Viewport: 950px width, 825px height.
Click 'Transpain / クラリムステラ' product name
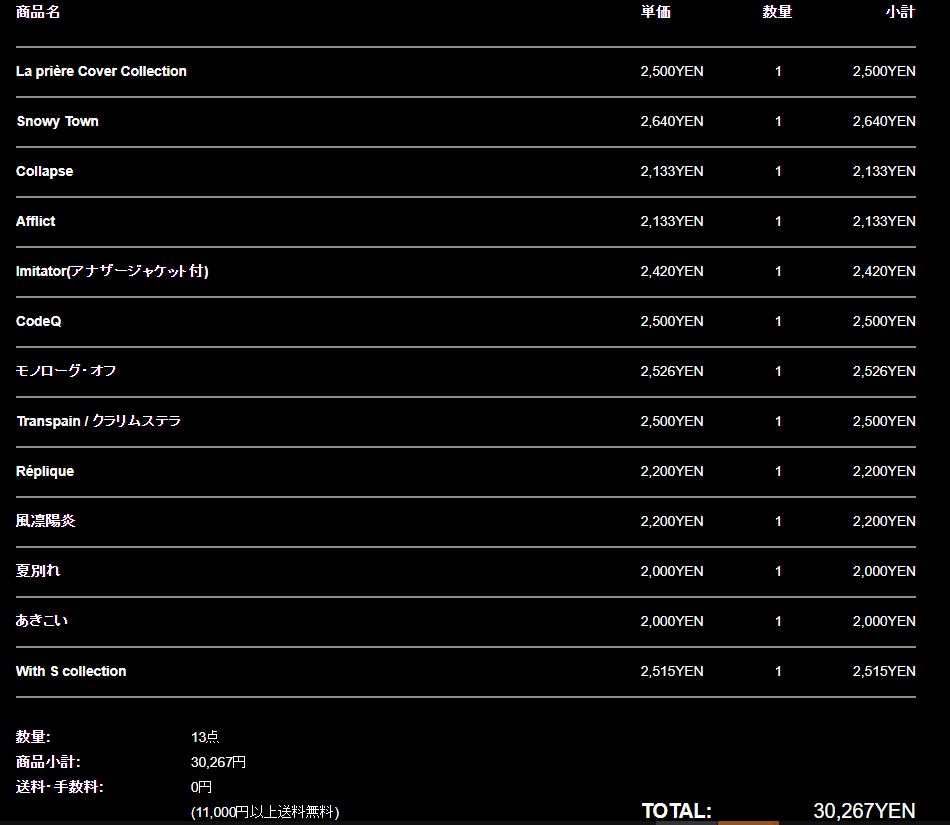tap(99, 421)
